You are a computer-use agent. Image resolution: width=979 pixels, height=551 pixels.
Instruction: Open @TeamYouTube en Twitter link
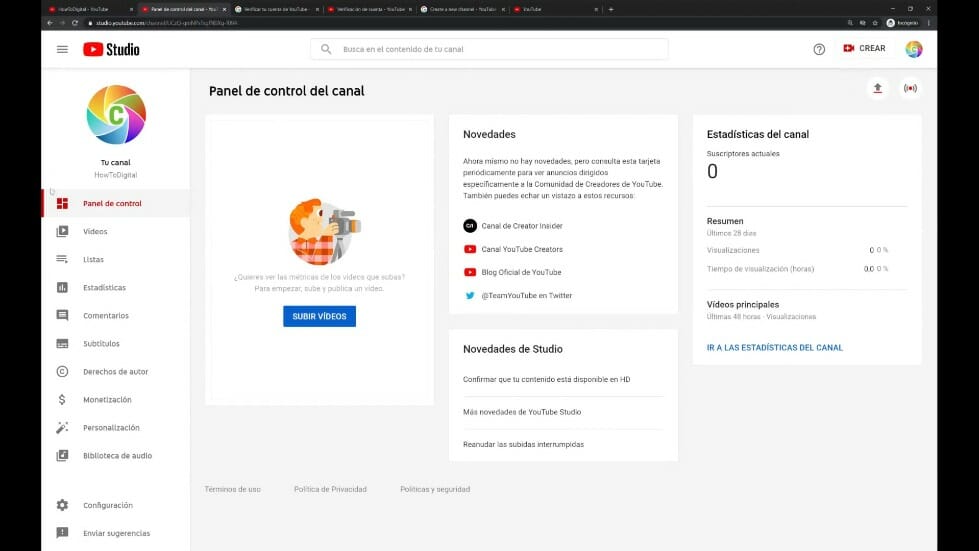tap(526, 295)
